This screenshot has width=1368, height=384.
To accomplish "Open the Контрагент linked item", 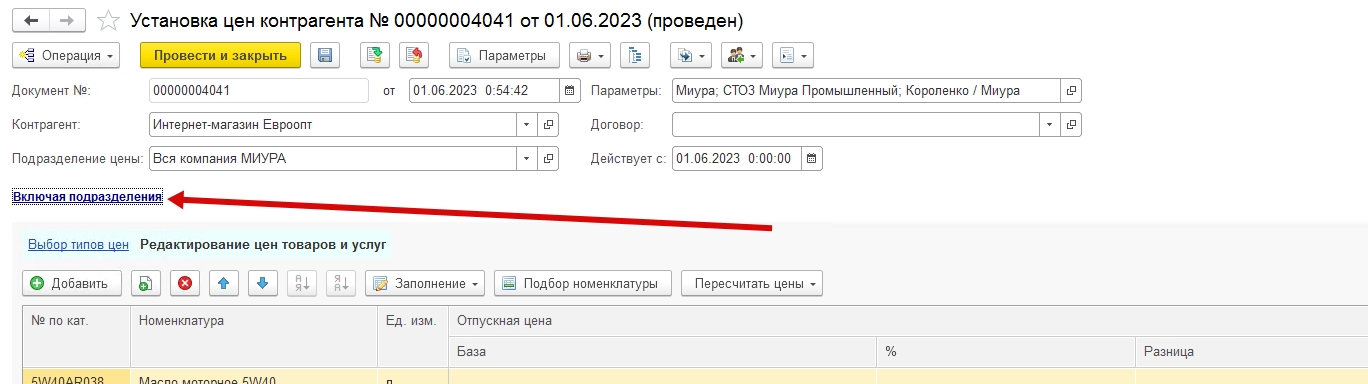I will click(x=548, y=125).
